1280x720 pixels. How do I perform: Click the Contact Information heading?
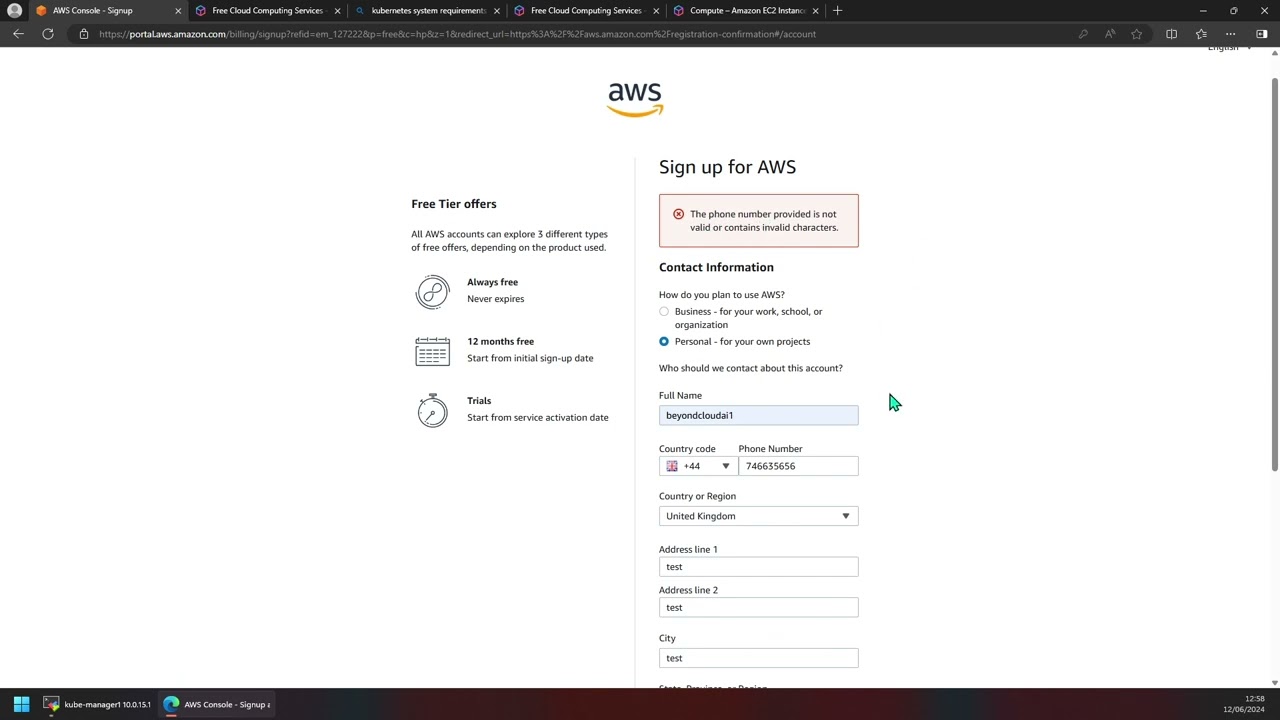pyautogui.click(x=716, y=267)
